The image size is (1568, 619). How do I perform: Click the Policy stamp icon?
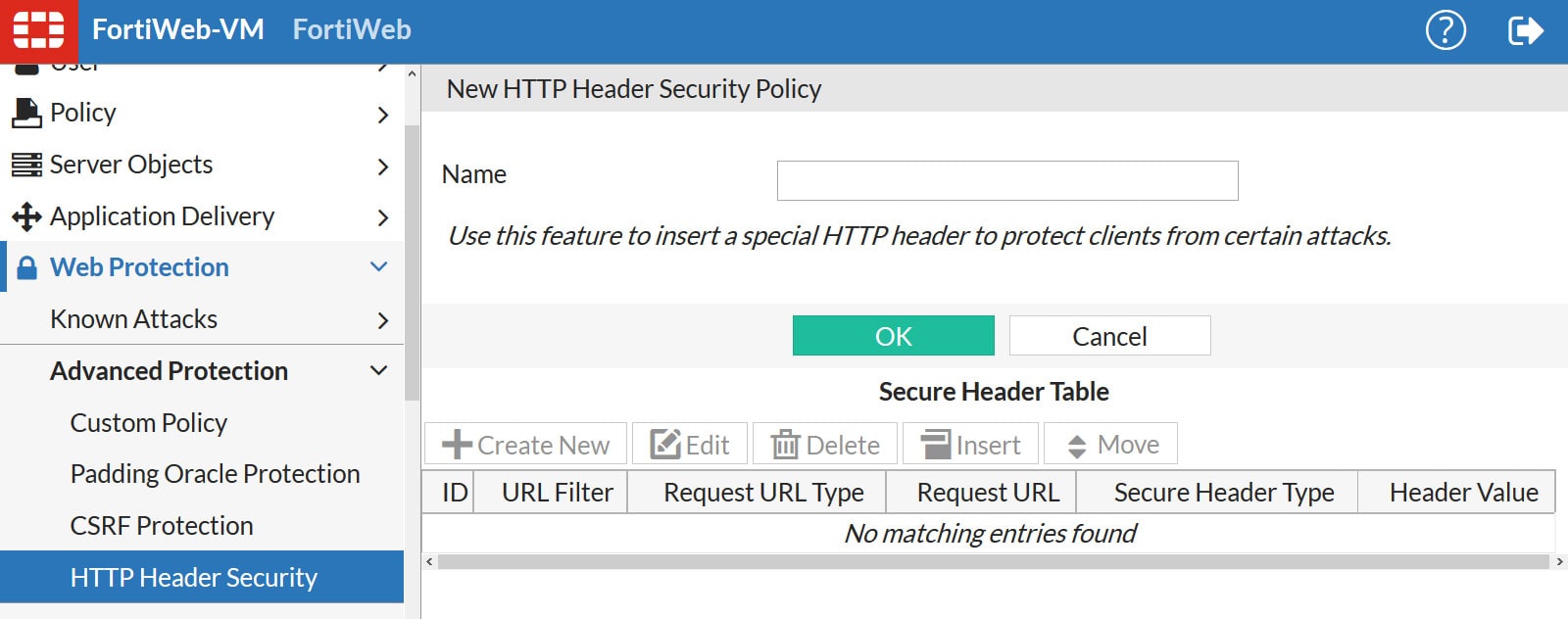26,113
